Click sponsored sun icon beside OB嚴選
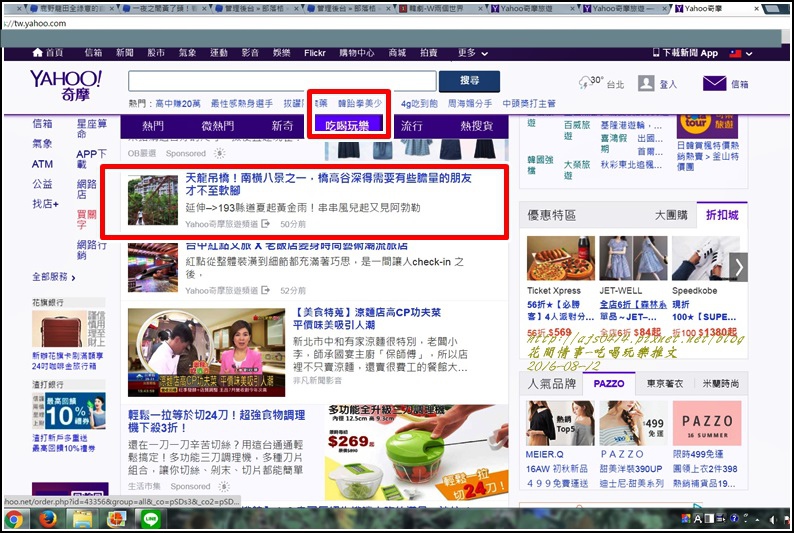The image size is (794, 533). (219, 153)
